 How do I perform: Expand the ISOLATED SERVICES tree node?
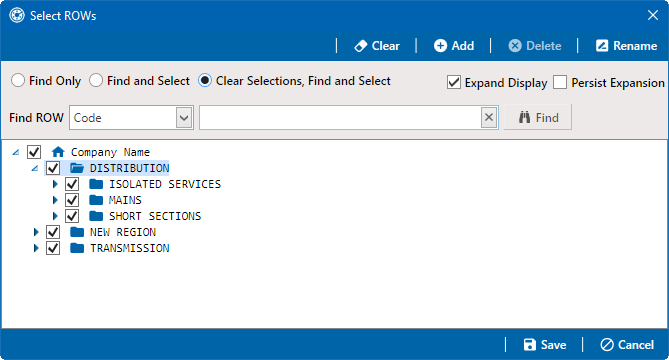[55, 184]
